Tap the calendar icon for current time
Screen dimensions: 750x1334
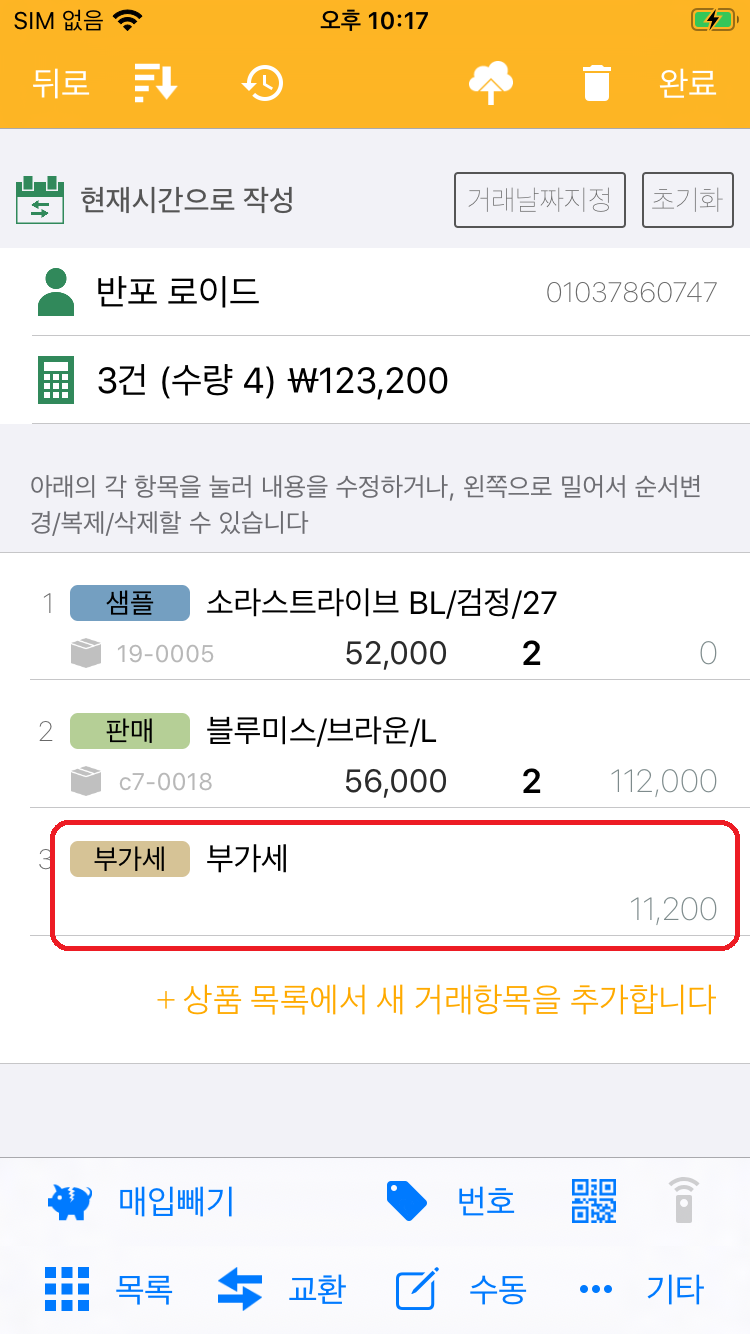40,200
